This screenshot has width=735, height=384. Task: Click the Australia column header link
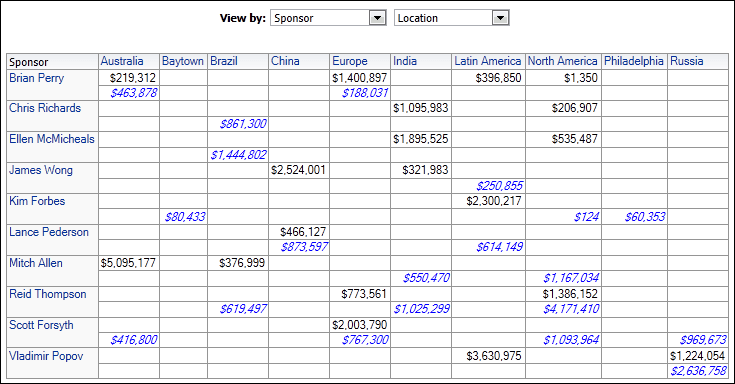122,61
